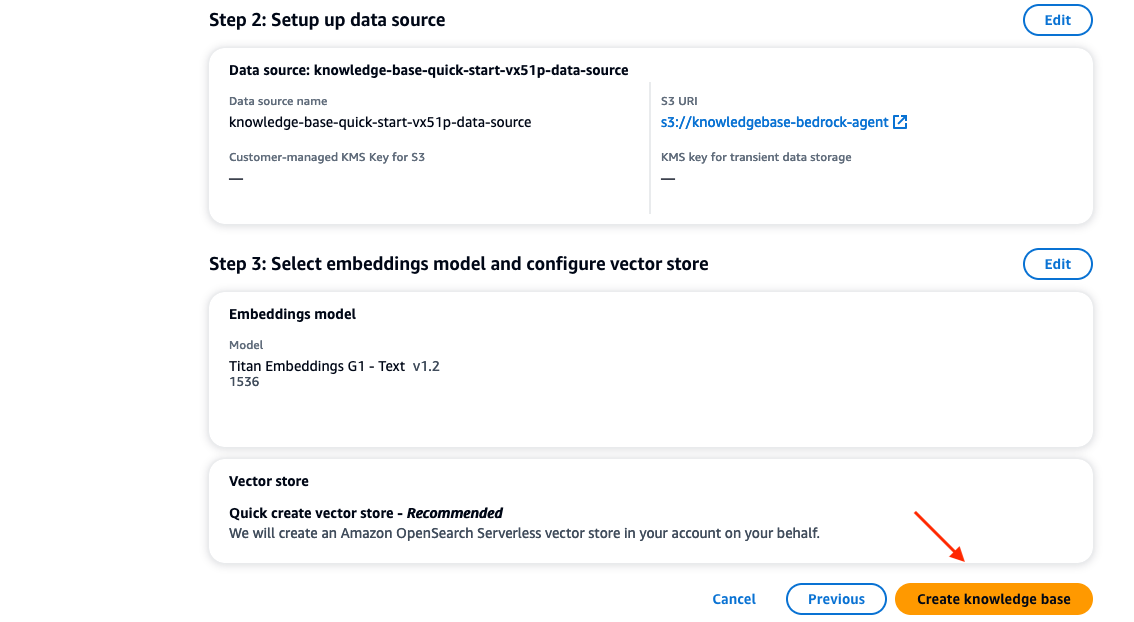Click the Titan Embeddings G1 - Text name
1134x622 pixels.
point(317,366)
